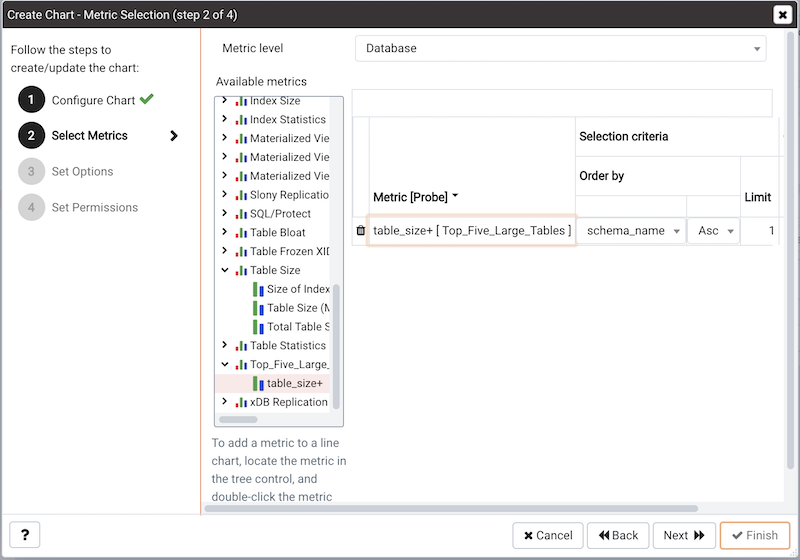
Task: Click the Size of Index metric icon
Action: pyautogui.click(x=258, y=290)
